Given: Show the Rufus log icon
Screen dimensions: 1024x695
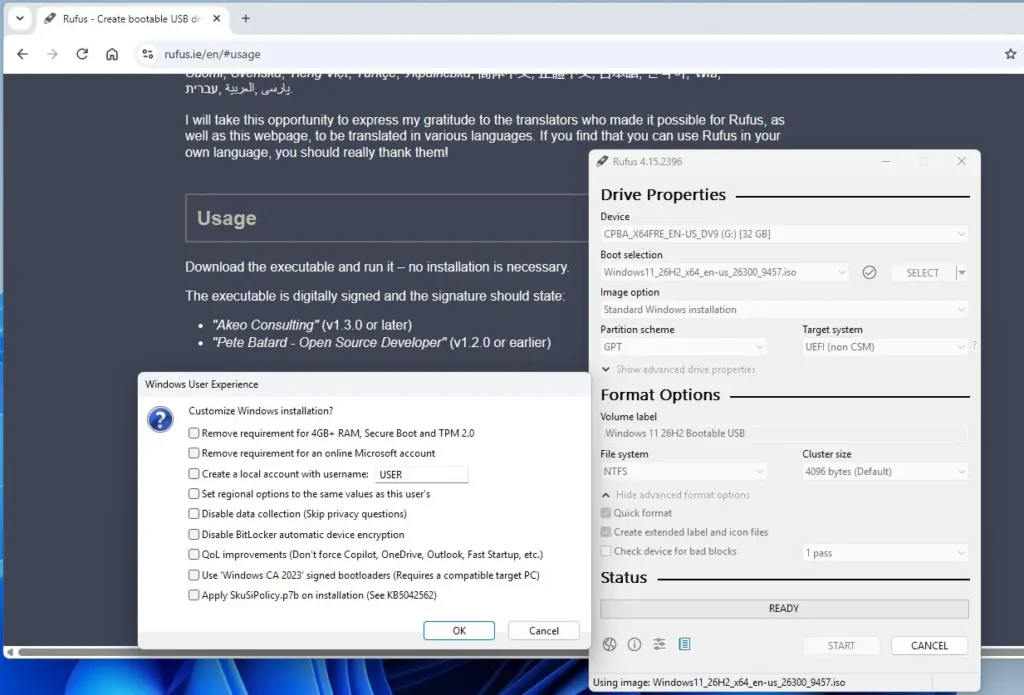Looking at the screenshot, I should [x=684, y=645].
